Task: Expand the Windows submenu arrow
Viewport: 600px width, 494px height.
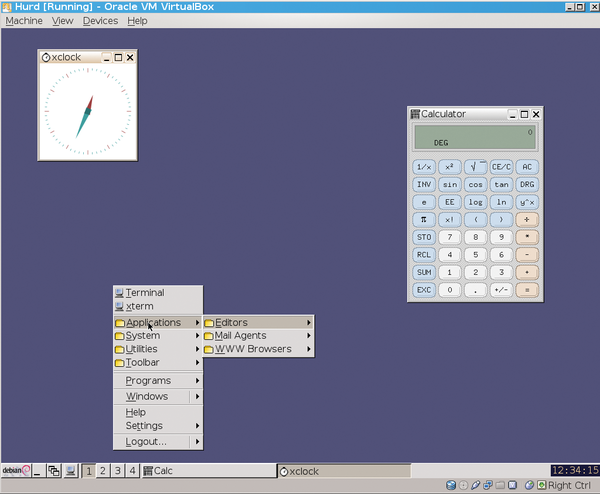Action: (197, 397)
